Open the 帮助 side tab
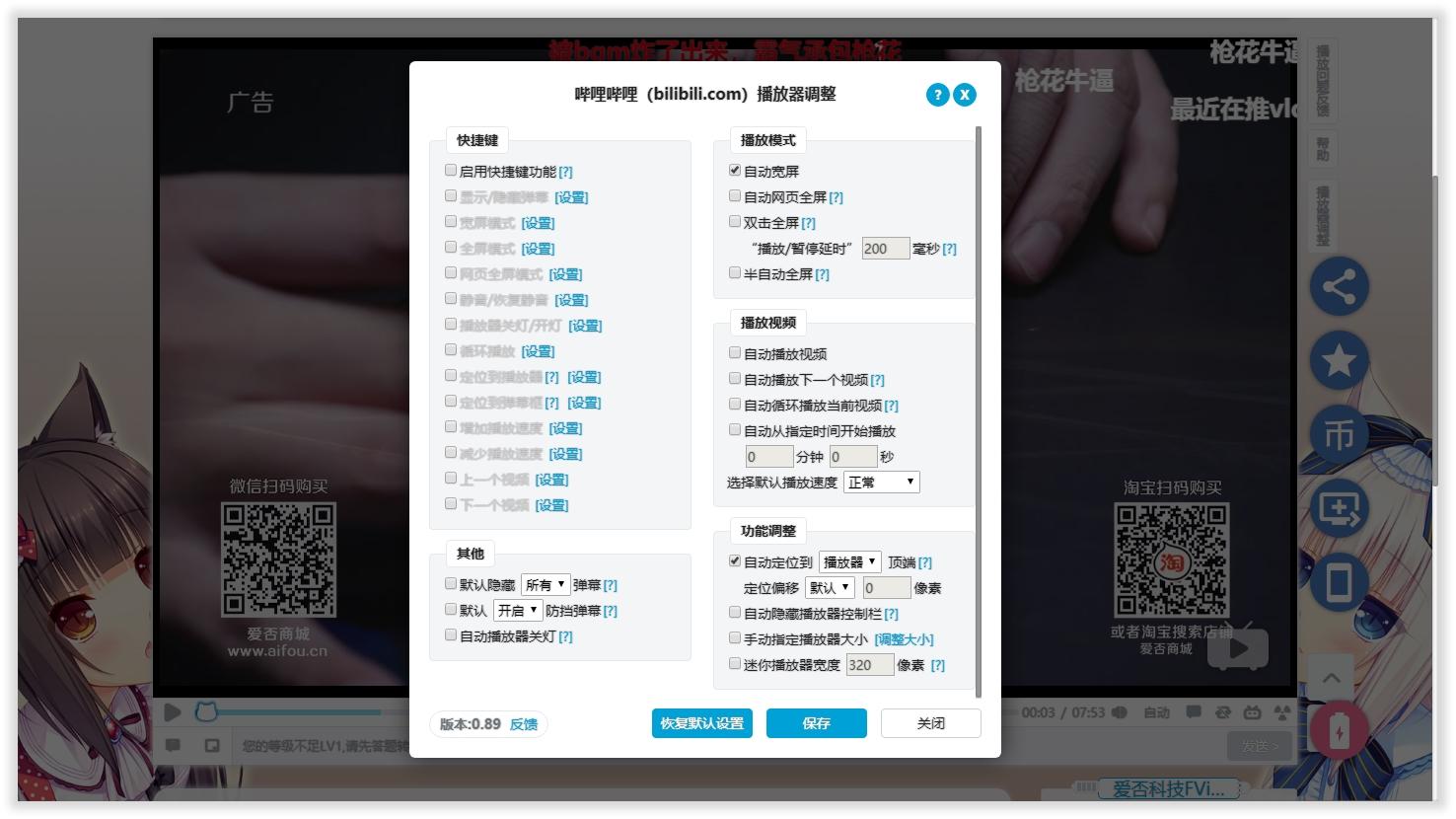 (x=1323, y=150)
